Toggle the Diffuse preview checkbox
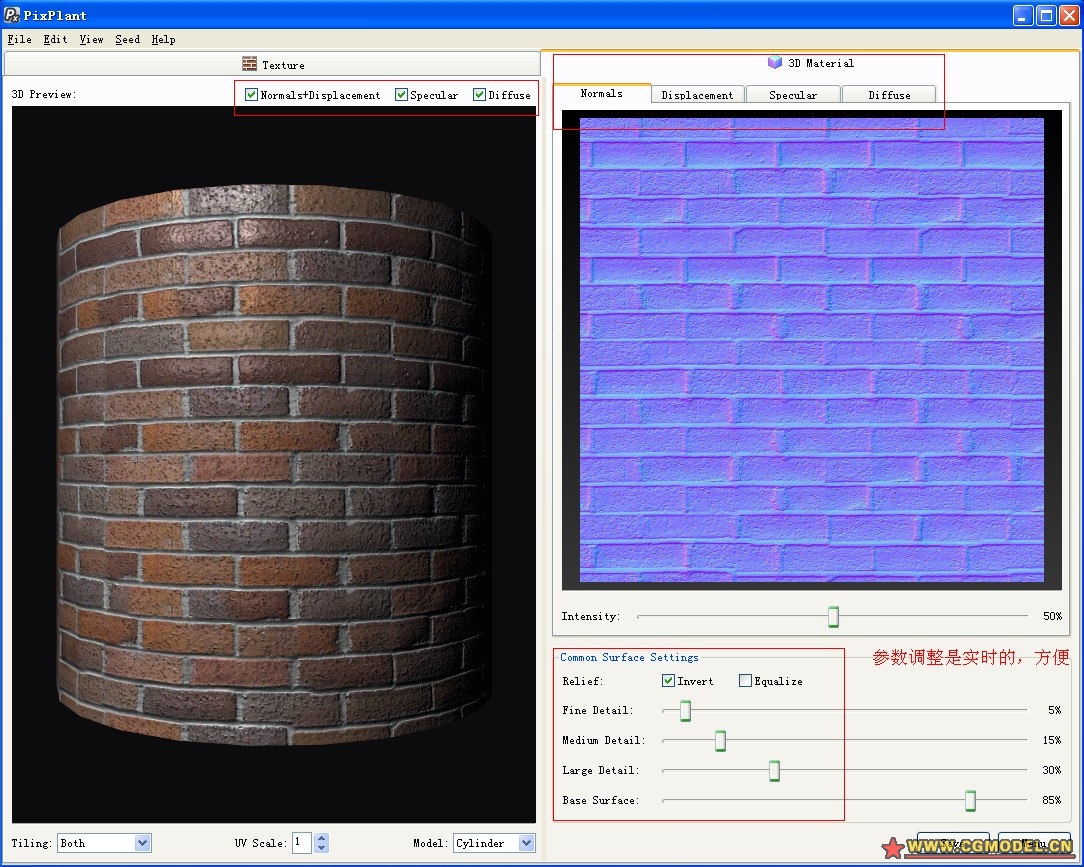The height and width of the screenshot is (867, 1084). (480, 95)
